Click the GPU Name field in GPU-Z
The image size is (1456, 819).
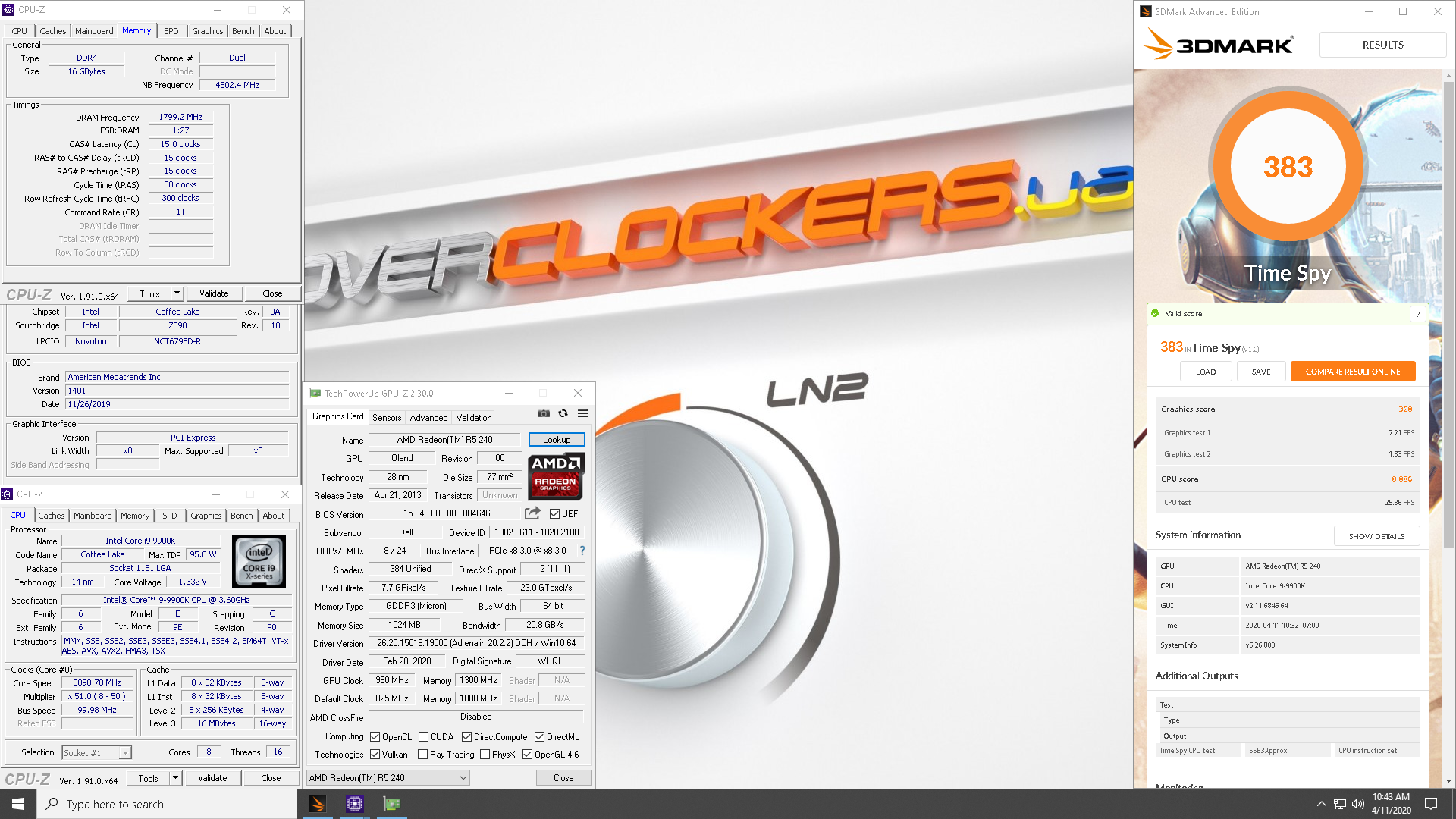pyautogui.click(x=444, y=440)
